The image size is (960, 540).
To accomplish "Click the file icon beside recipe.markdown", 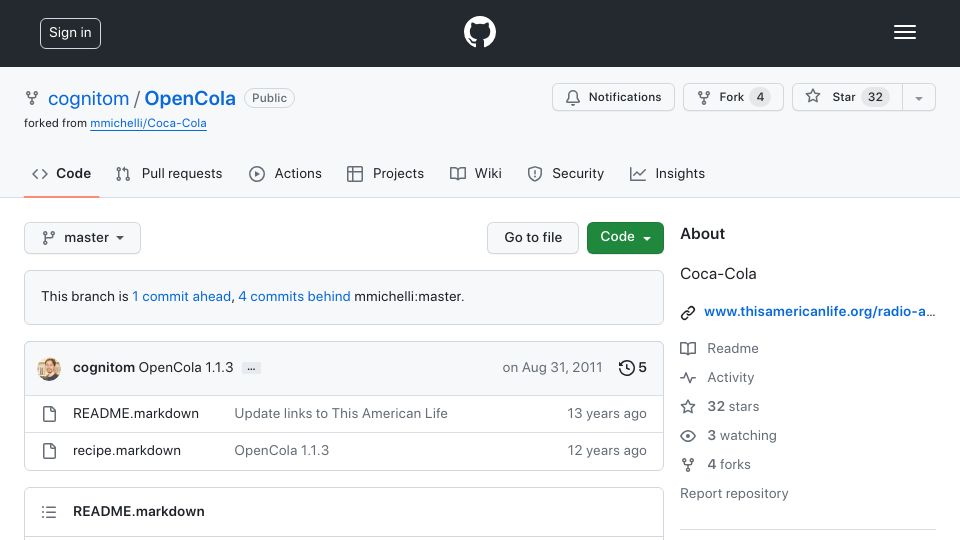I will [x=50, y=451].
